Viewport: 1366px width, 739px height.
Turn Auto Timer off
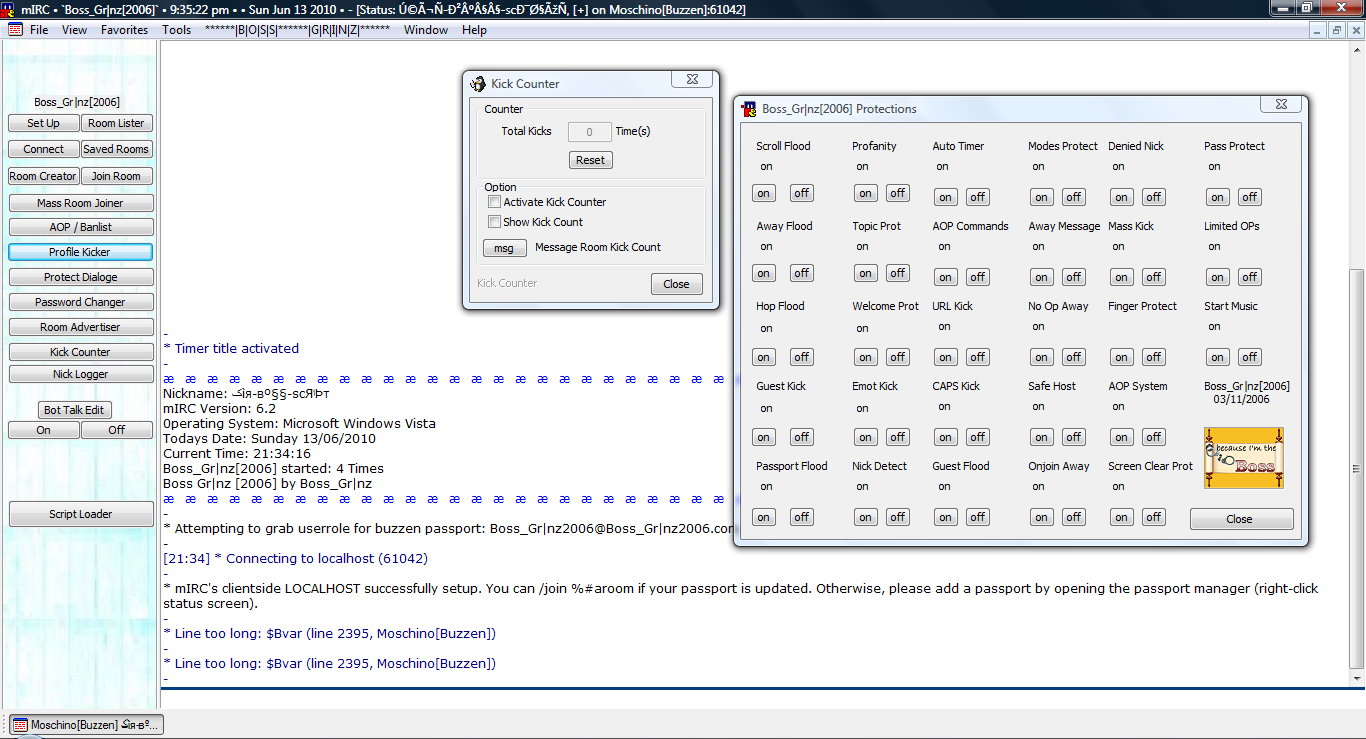(x=978, y=197)
